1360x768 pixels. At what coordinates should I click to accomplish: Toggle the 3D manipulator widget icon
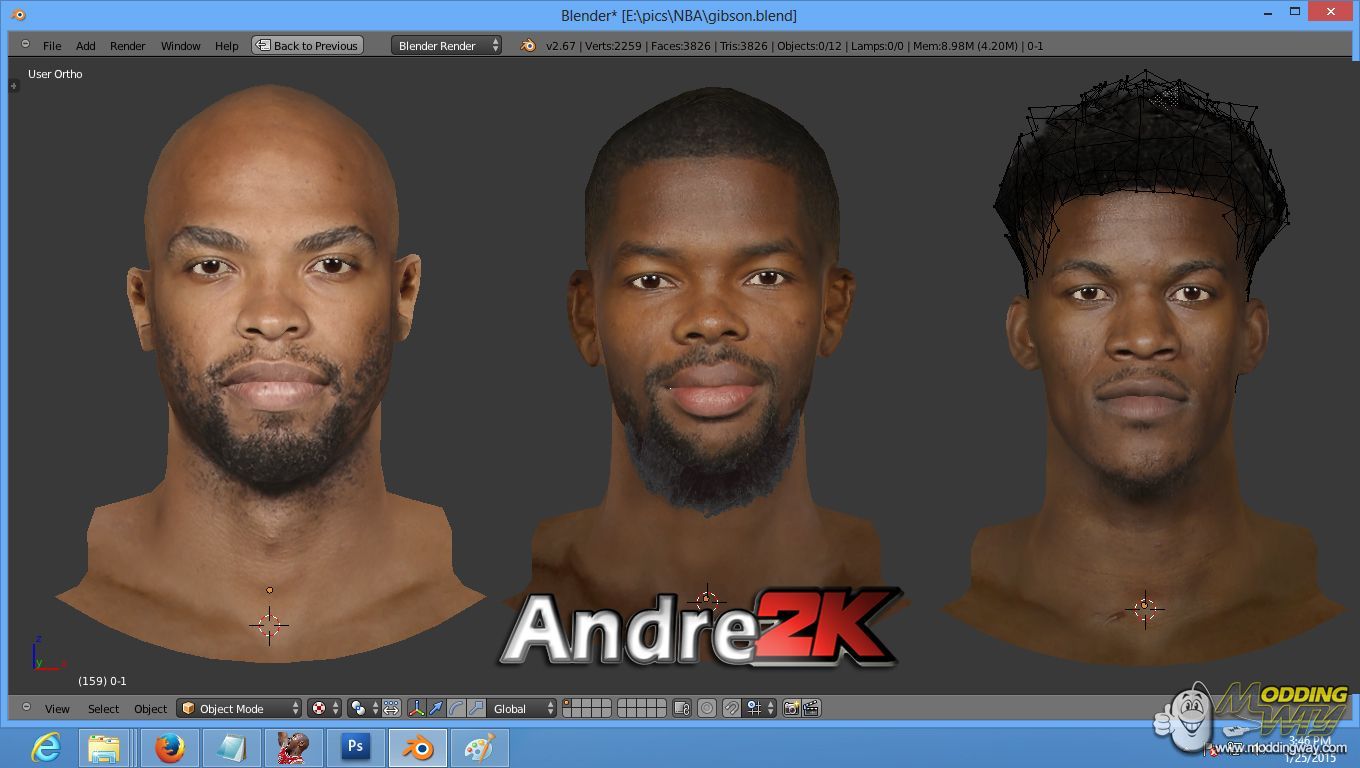417,708
